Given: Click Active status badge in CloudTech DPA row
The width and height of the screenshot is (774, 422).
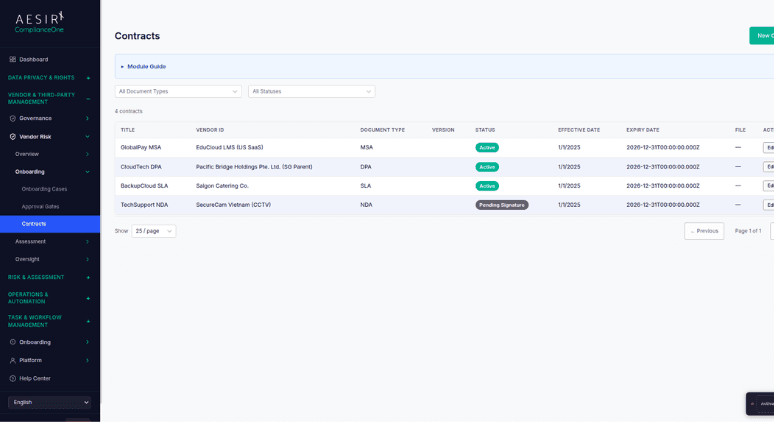Looking at the screenshot, I should click(x=487, y=167).
